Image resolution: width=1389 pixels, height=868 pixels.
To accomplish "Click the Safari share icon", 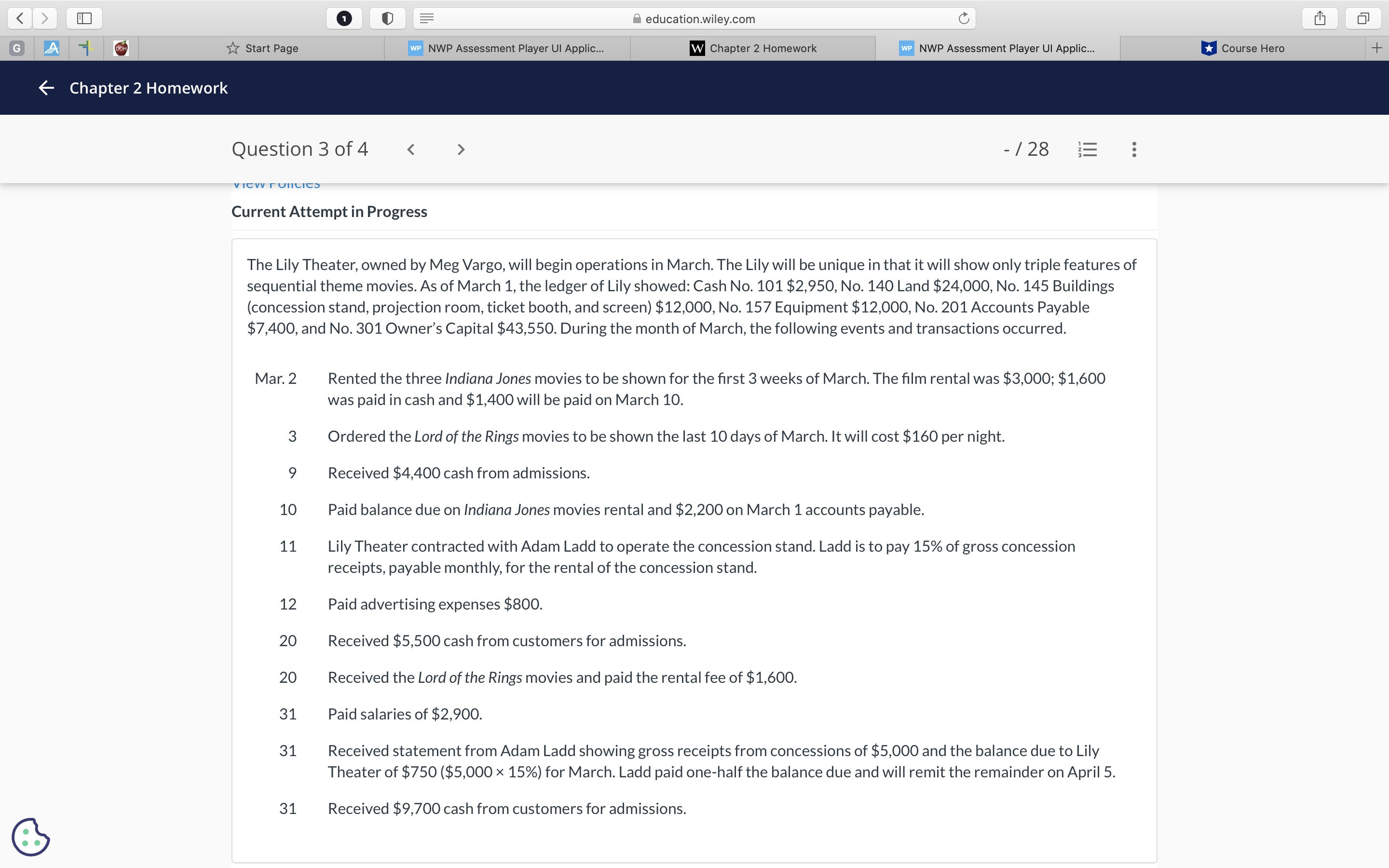I will click(x=1320, y=18).
